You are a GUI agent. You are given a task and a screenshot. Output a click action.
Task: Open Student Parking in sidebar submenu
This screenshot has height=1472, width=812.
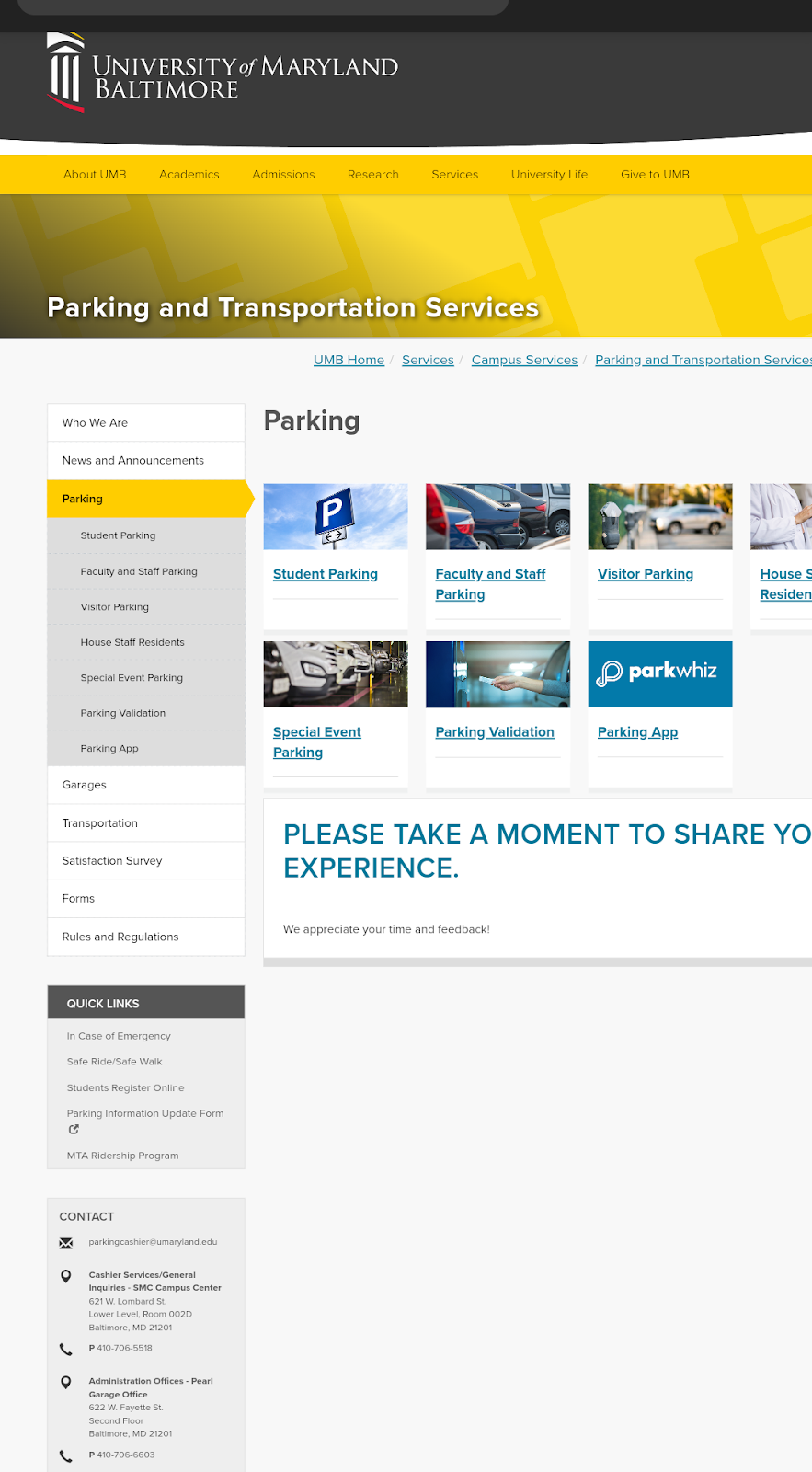(x=146, y=535)
